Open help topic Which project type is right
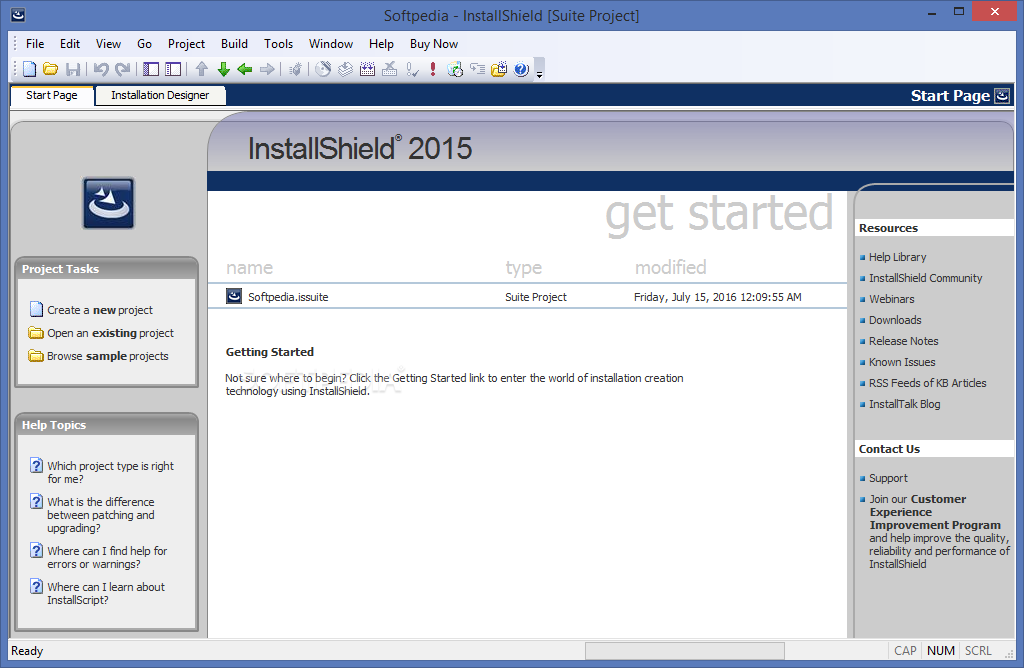 tap(110, 472)
